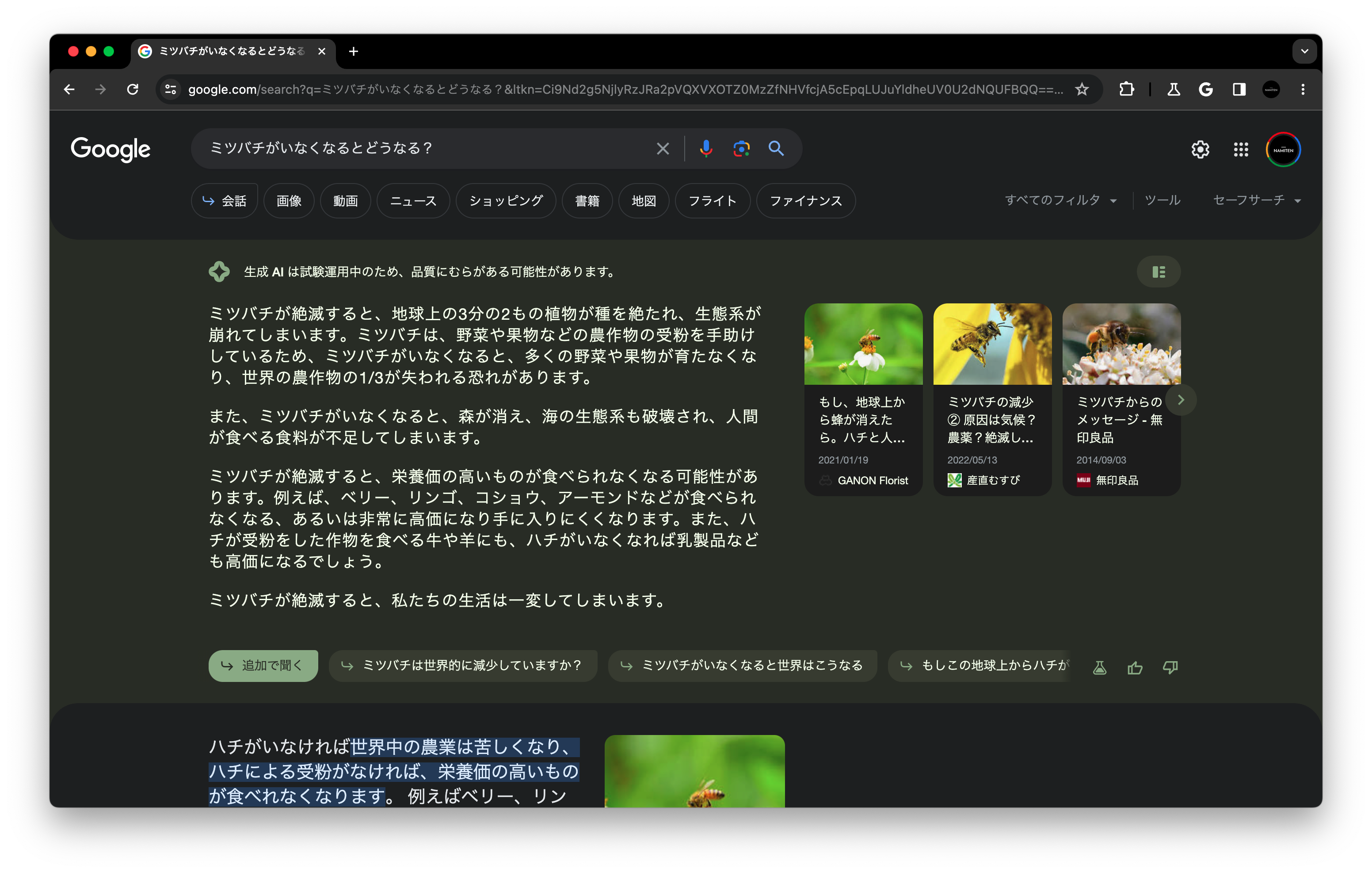The height and width of the screenshot is (873, 1372).
Task: Bookmark this page with the star icon
Action: coord(1082,89)
